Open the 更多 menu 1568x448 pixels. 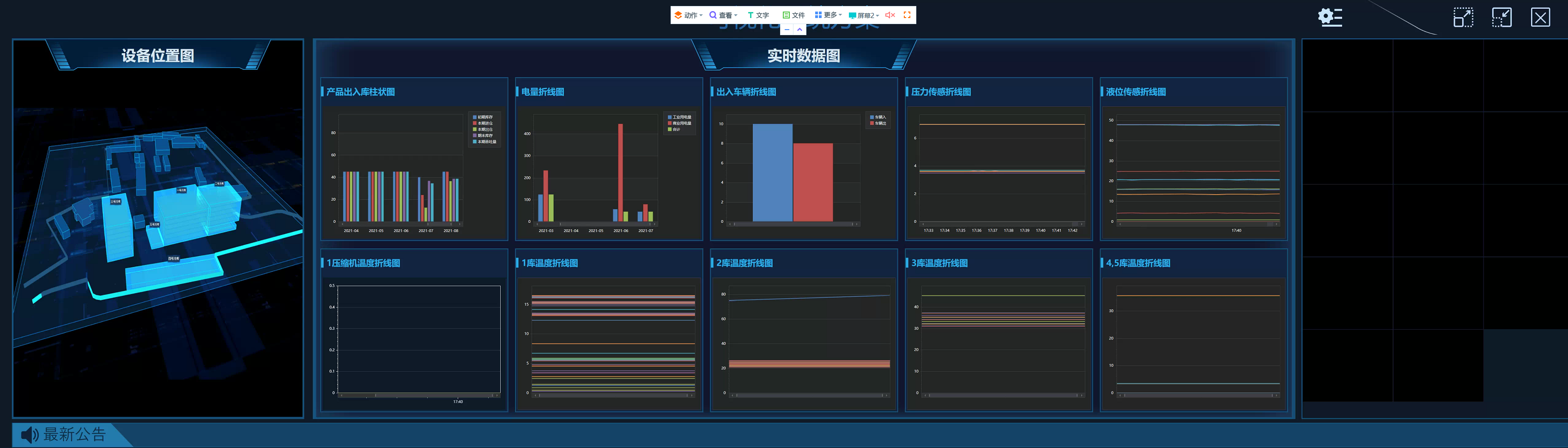tap(829, 15)
